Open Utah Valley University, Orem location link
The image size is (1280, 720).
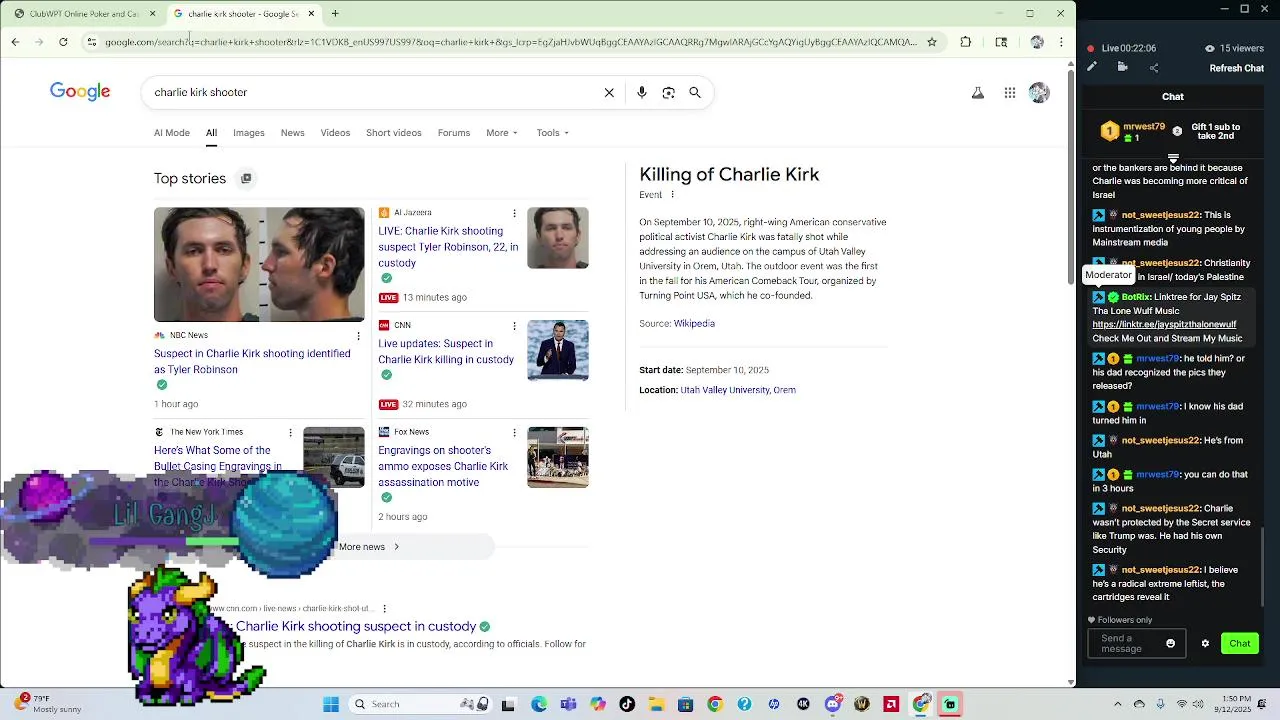(x=738, y=390)
